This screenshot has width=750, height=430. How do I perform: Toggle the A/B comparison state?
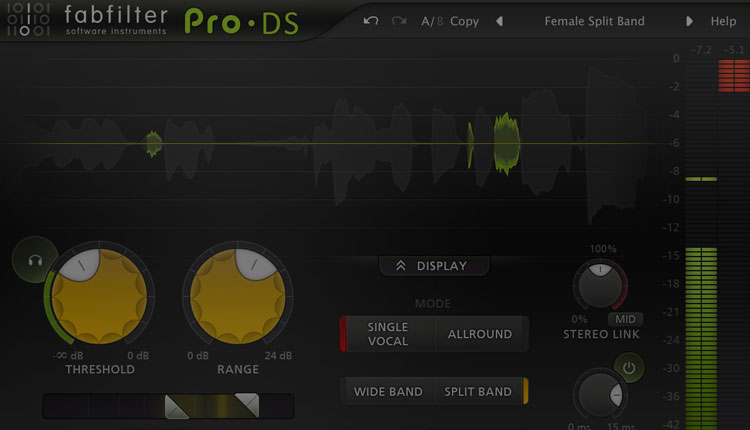tap(432, 22)
